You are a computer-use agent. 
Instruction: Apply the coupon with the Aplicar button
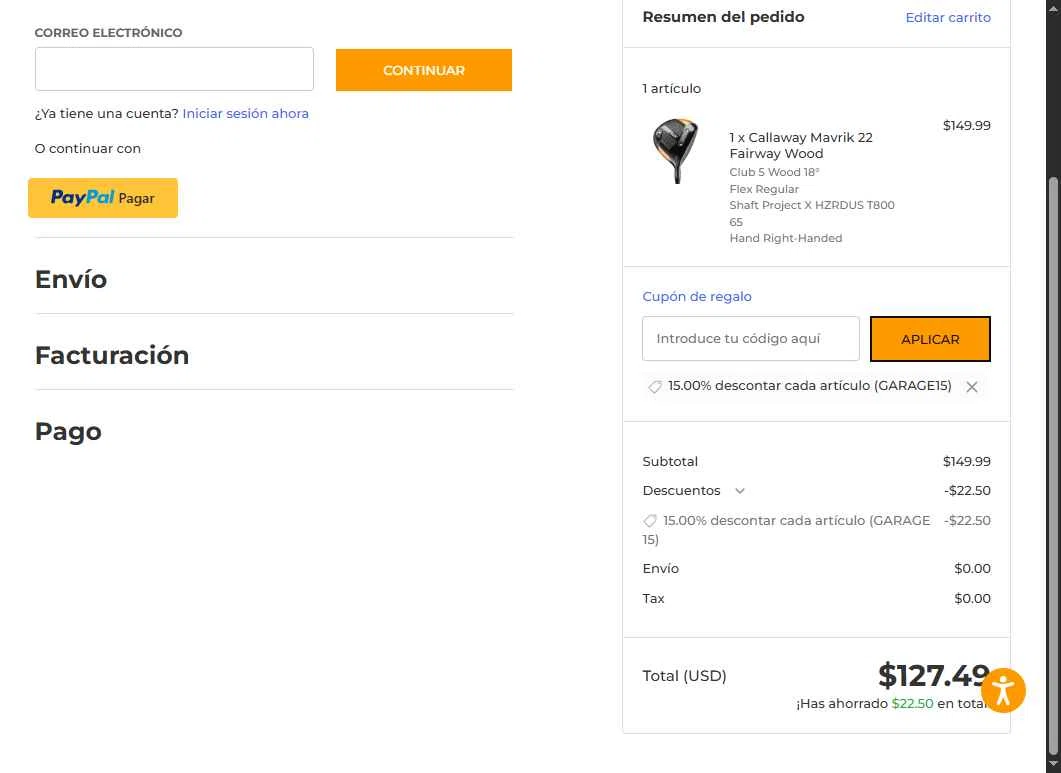930,339
